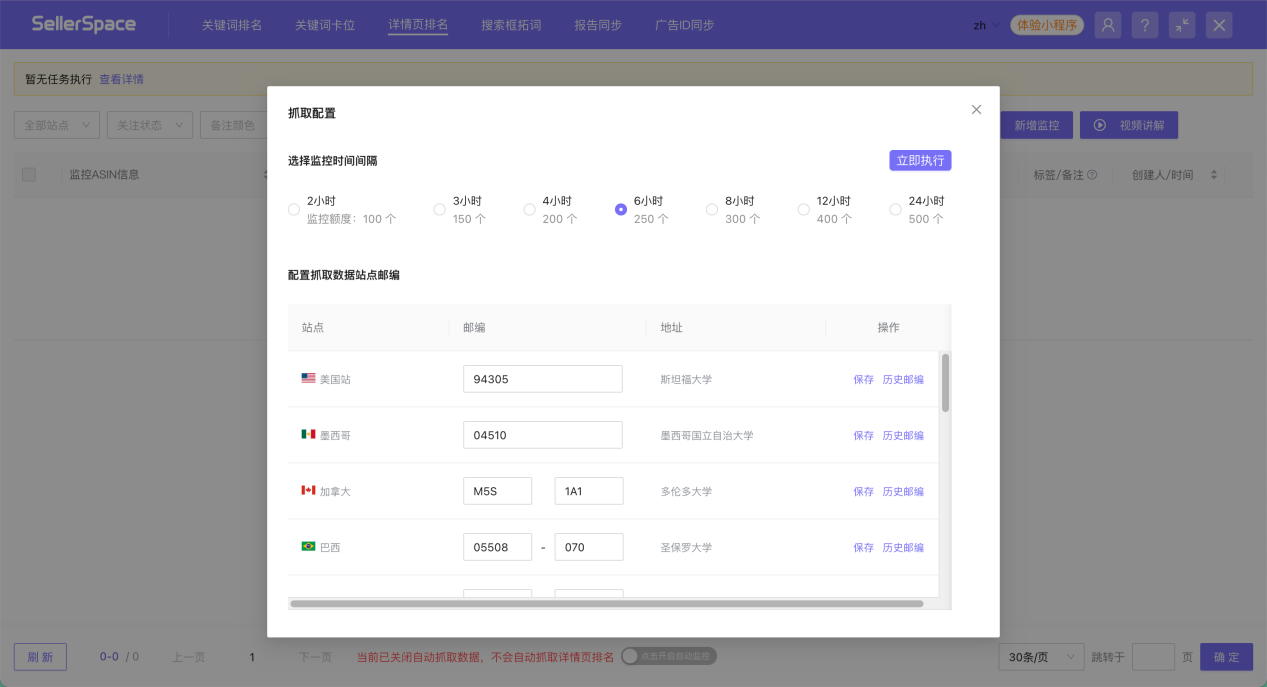Click the Canada flag beside 加拿大
Viewport: 1267px width, 687px height.
[305, 490]
